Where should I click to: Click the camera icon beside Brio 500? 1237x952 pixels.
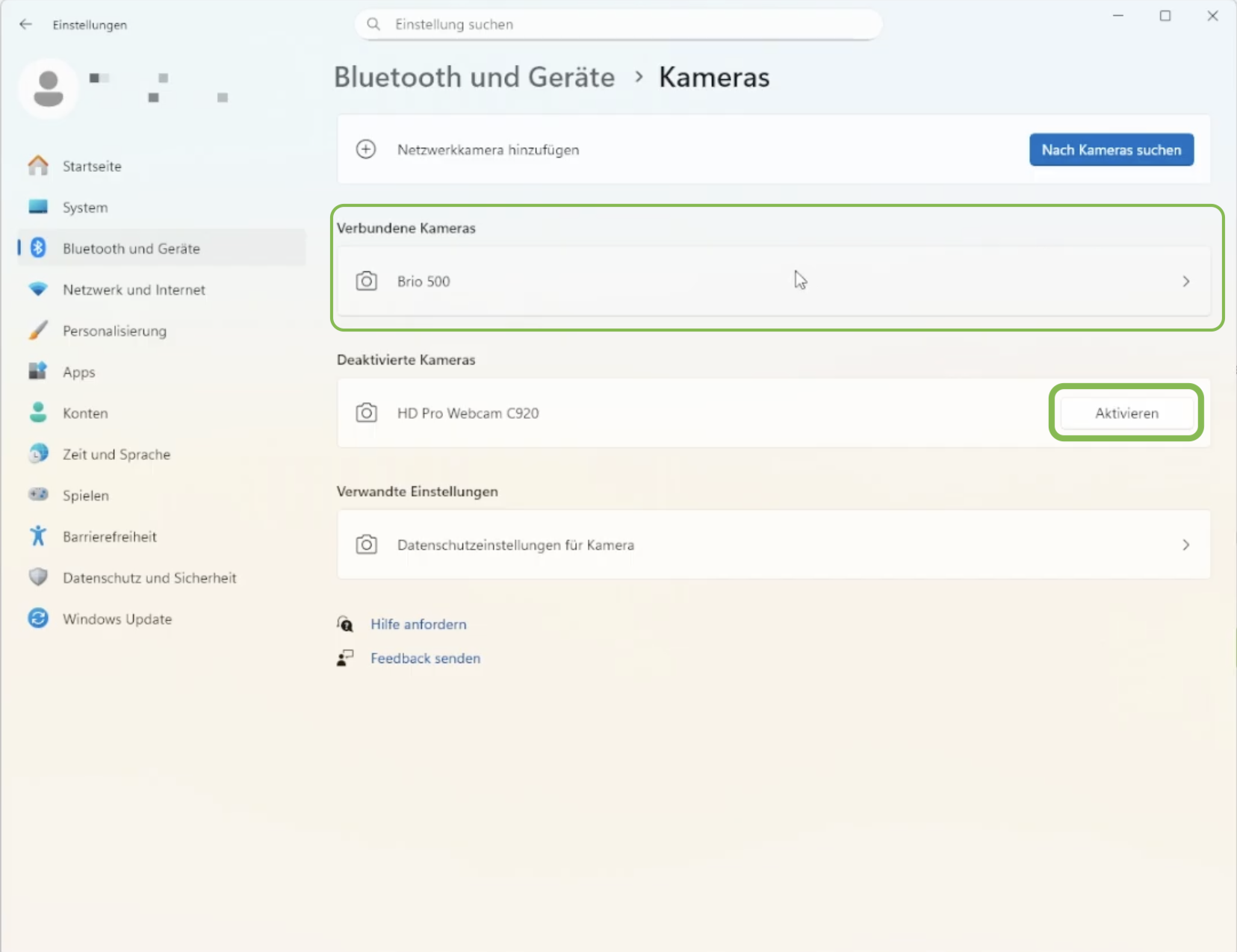(366, 281)
